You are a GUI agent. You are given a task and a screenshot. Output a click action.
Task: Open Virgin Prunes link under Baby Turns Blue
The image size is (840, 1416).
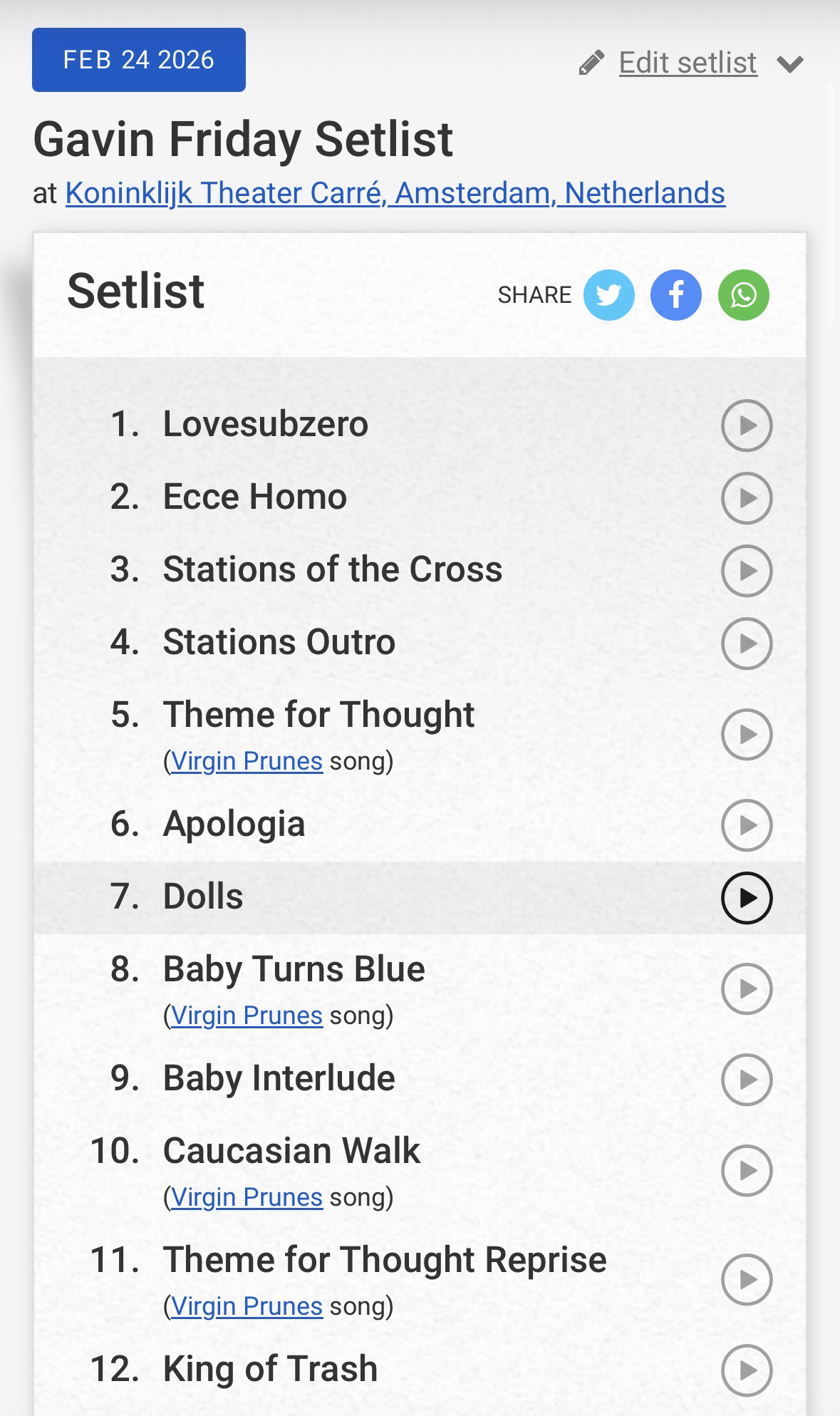pos(247,1016)
